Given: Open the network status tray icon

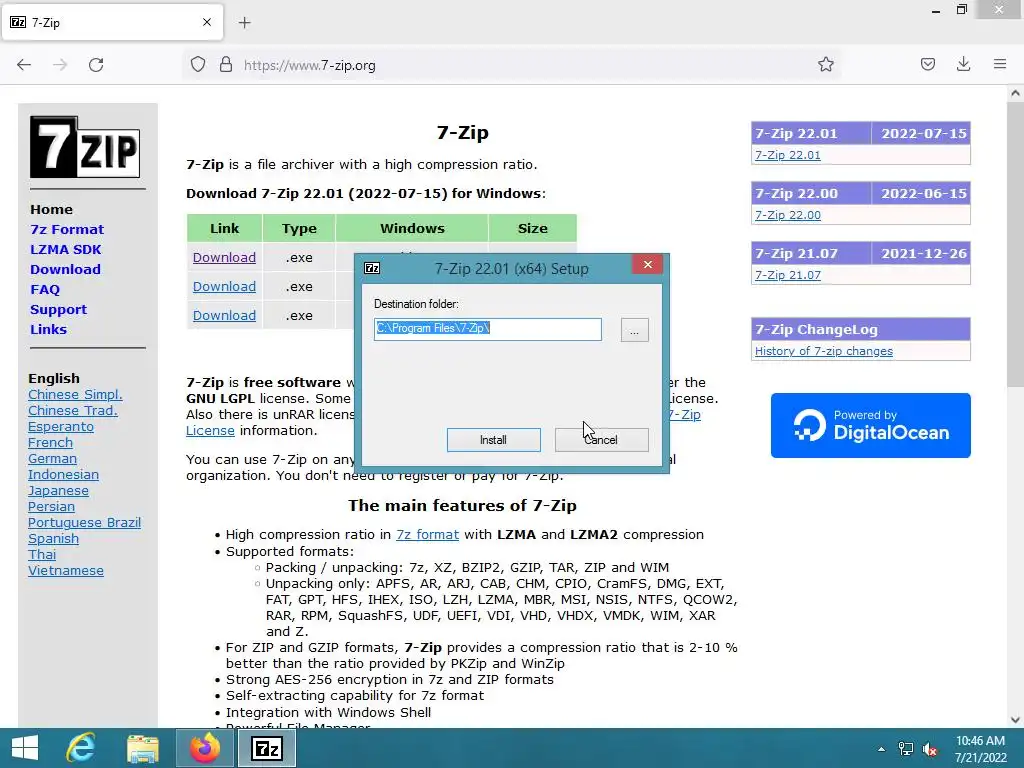Looking at the screenshot, I should coord(906,749).
